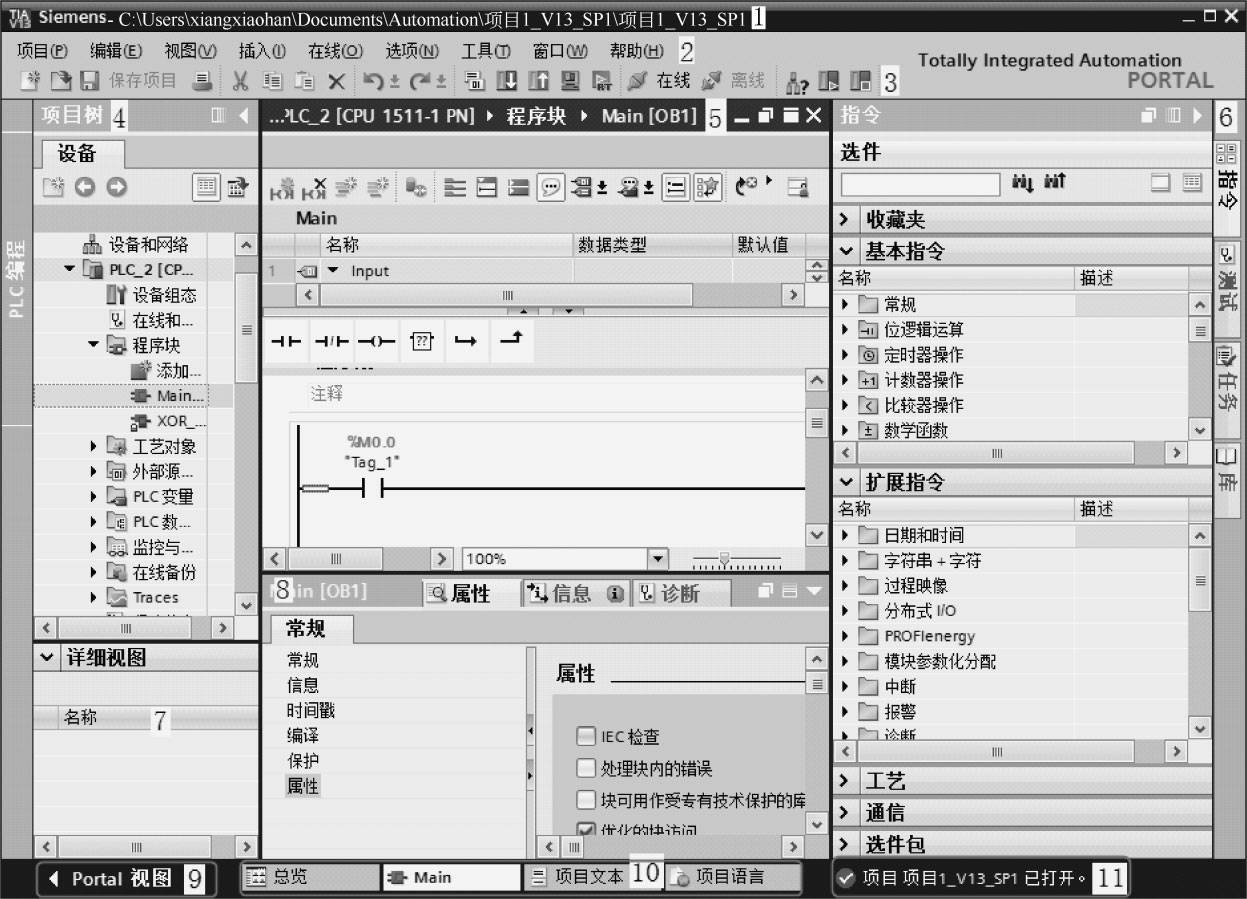Expand the 收藏夹 section

(x=845, y=219)
